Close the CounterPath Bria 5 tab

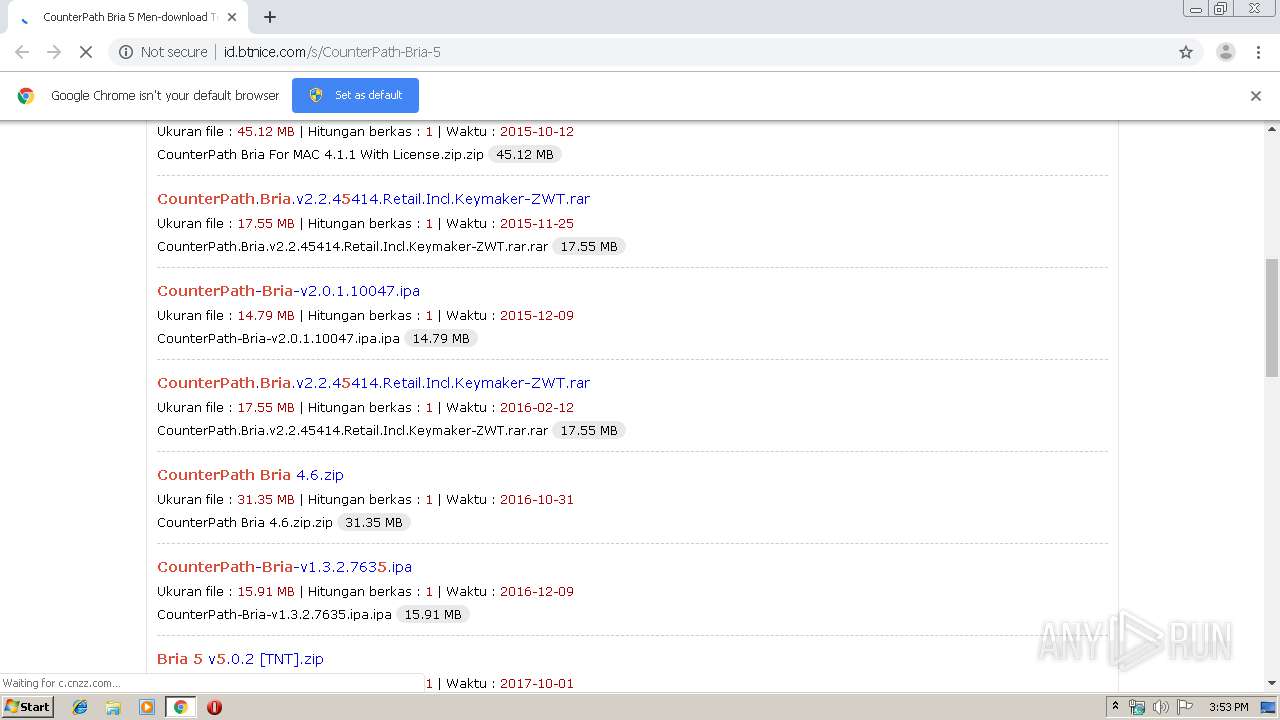(233, 17)
